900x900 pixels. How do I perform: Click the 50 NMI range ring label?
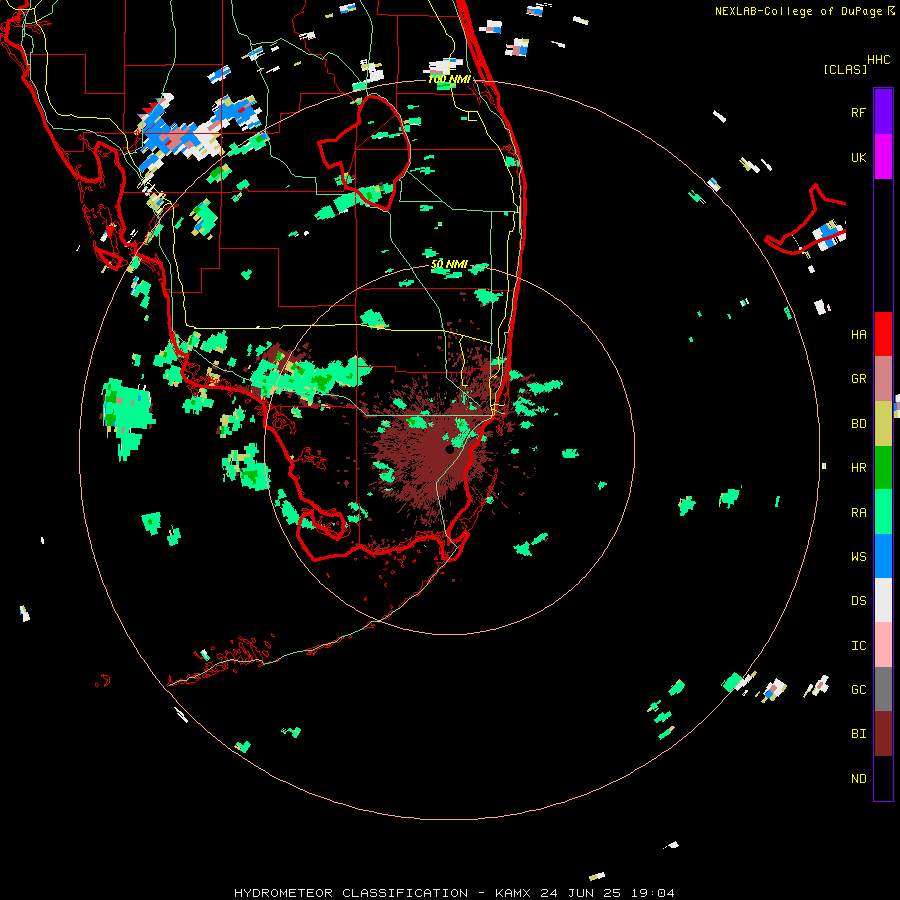(x=449, y=264)
